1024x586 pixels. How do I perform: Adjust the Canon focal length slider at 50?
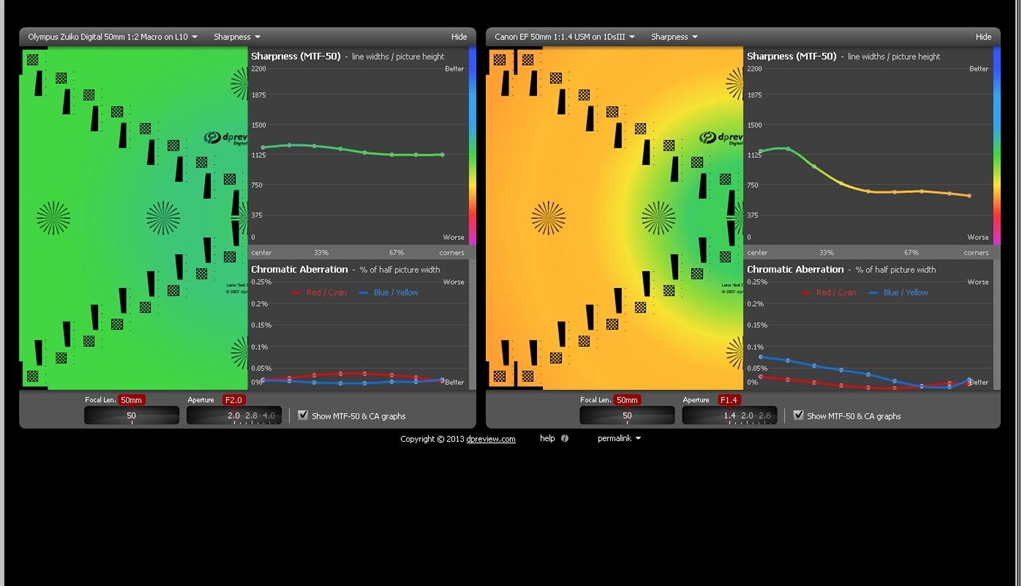(627, 415)
